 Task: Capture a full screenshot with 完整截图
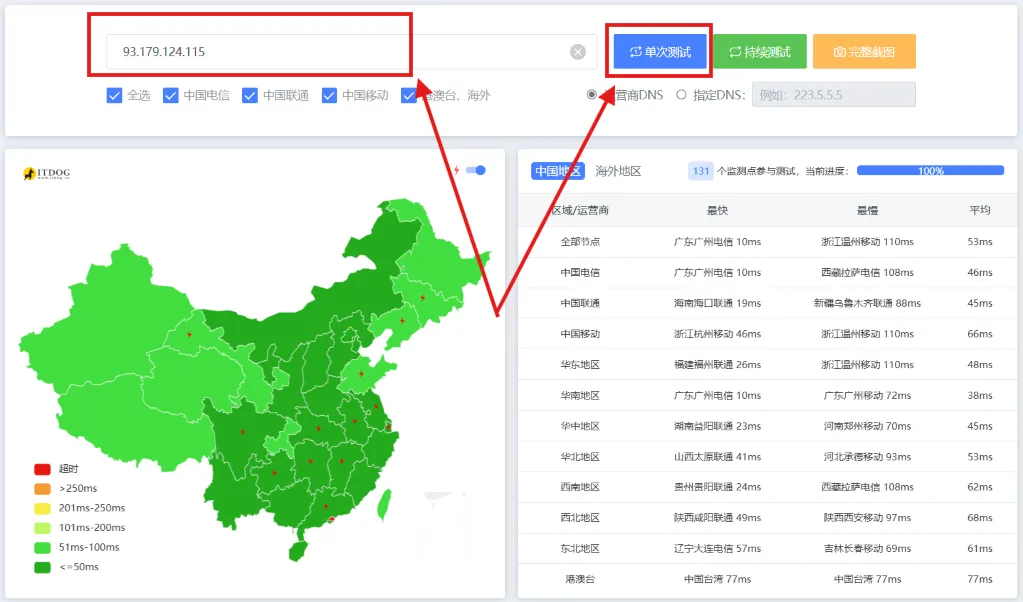click(864, 52)
